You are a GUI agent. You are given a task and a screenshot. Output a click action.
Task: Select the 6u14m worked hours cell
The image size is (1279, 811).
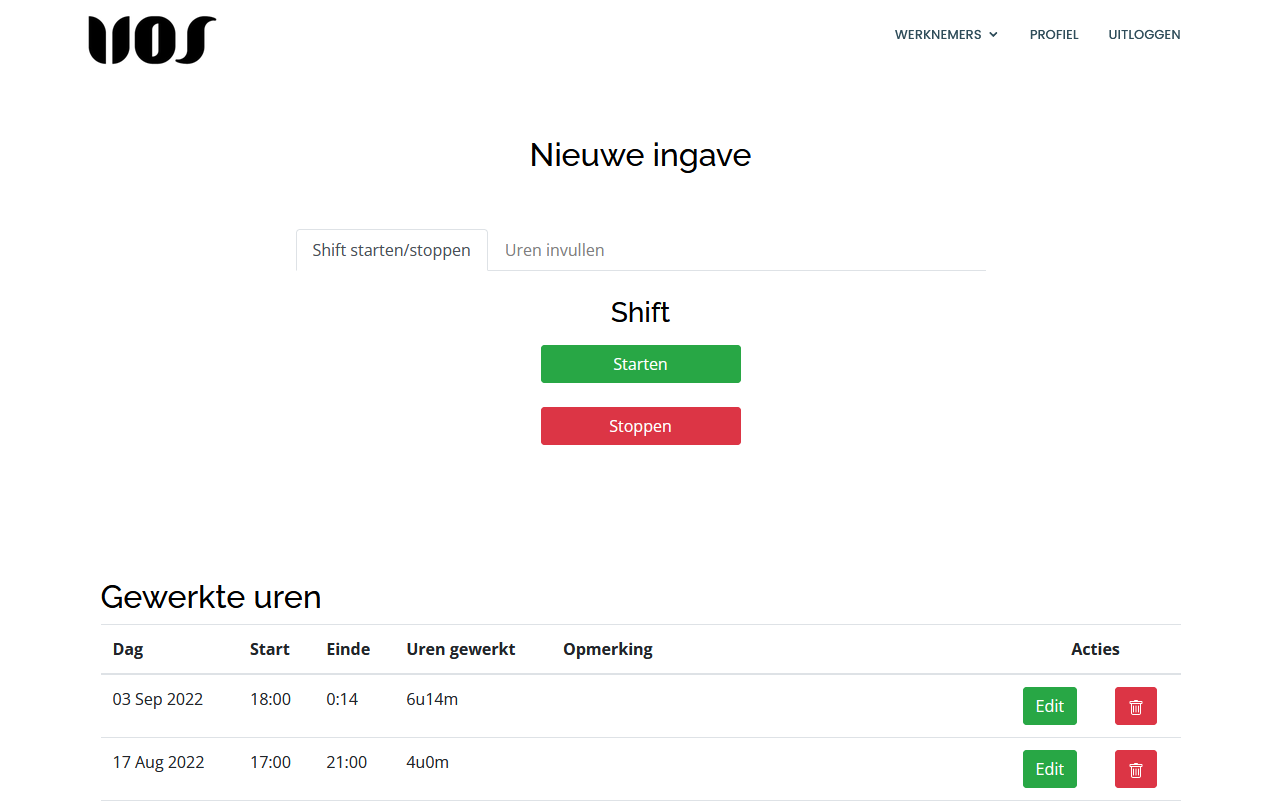[432, 699]
